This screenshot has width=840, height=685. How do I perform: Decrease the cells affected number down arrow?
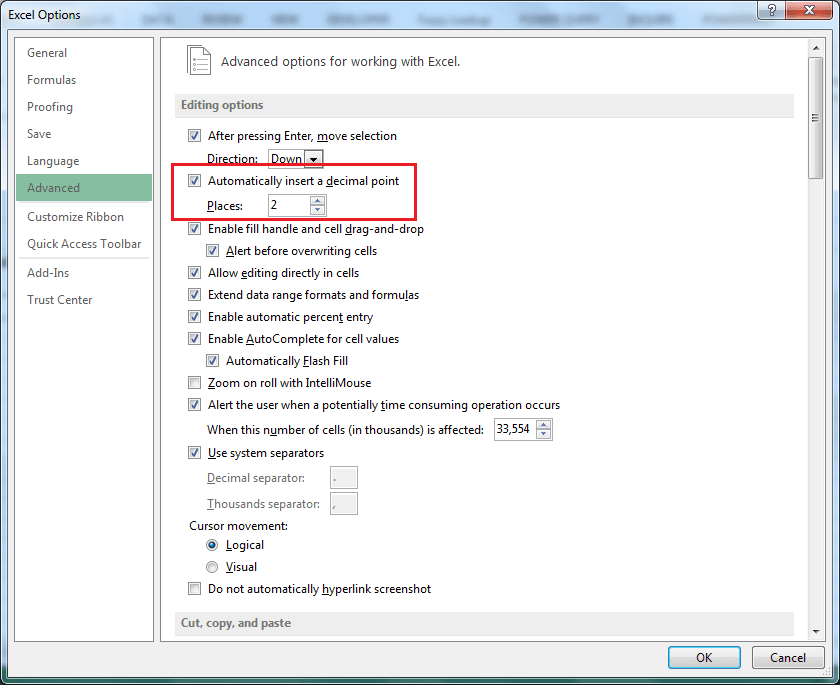click(544, 434)
